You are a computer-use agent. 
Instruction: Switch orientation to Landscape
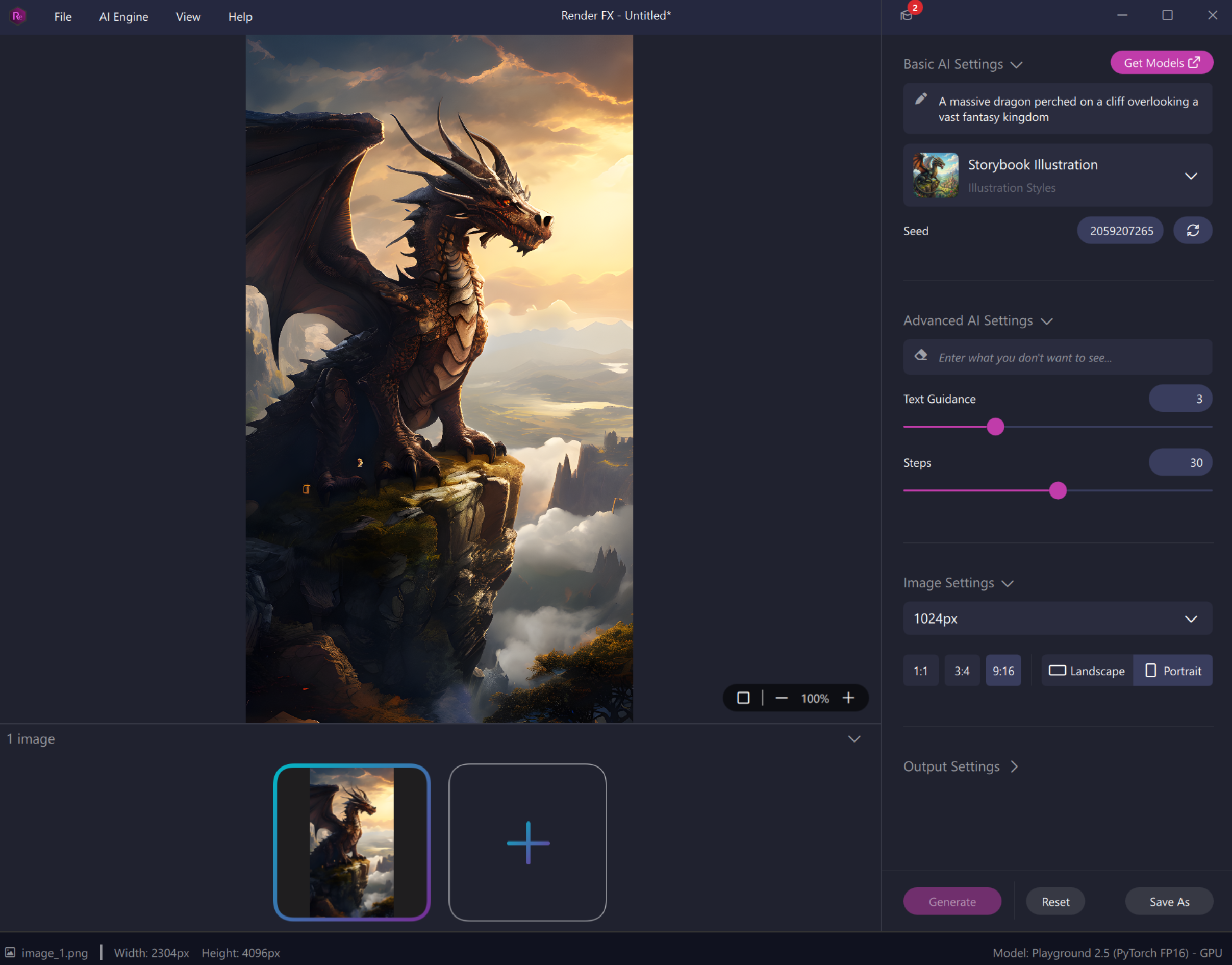[1087, 671]
